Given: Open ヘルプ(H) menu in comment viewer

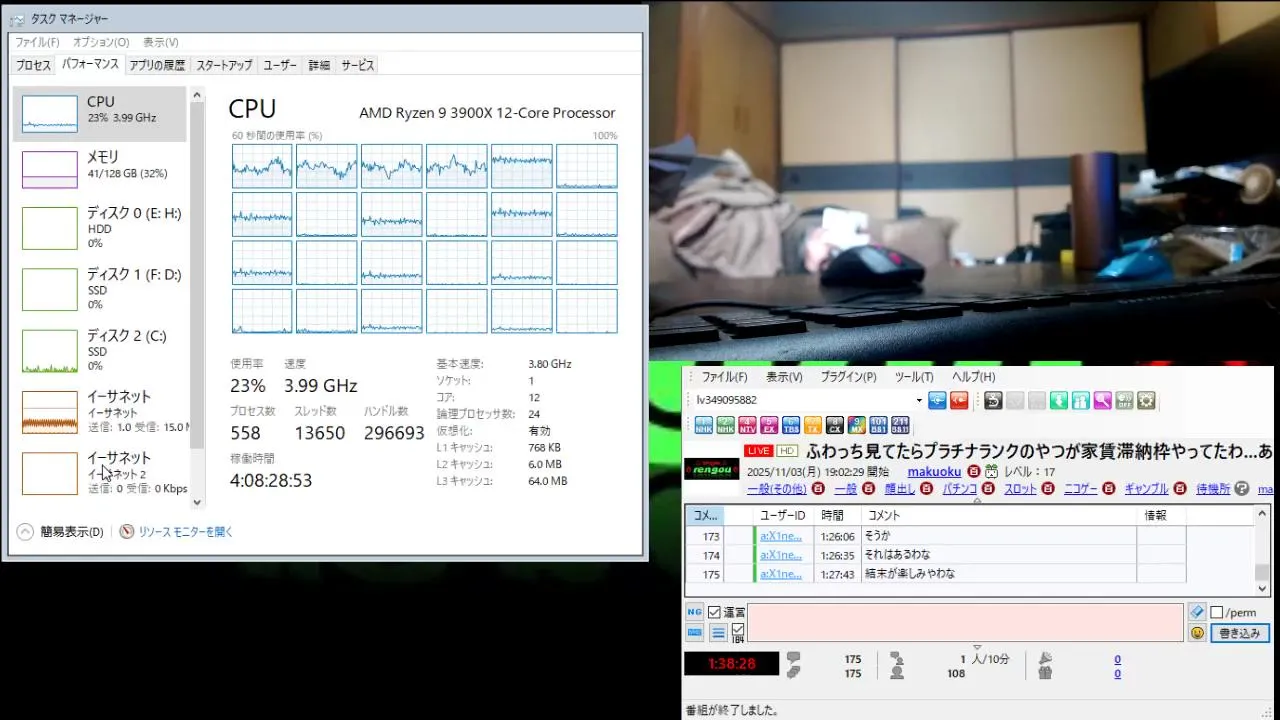Looking at the screenshot, I should (973, 377).
